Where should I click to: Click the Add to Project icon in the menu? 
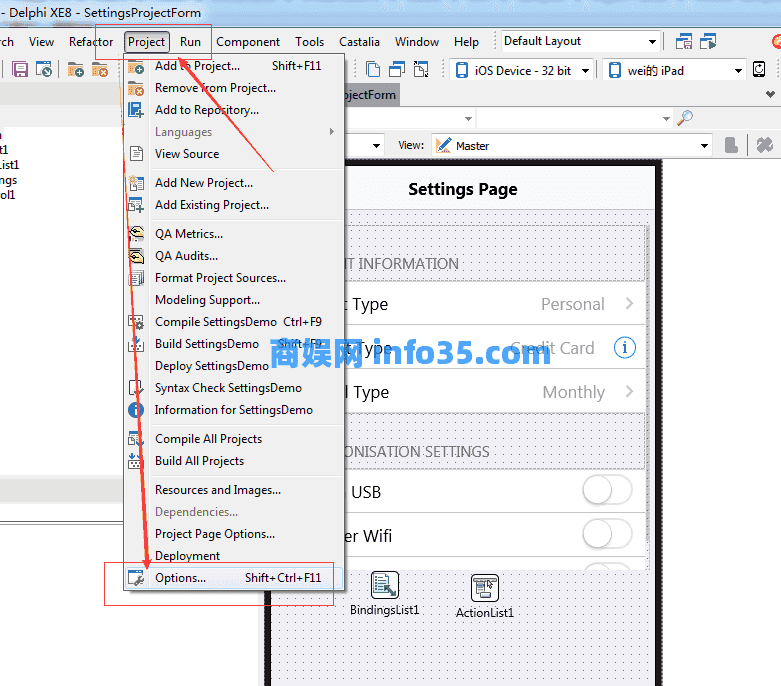tap(136, 67)
